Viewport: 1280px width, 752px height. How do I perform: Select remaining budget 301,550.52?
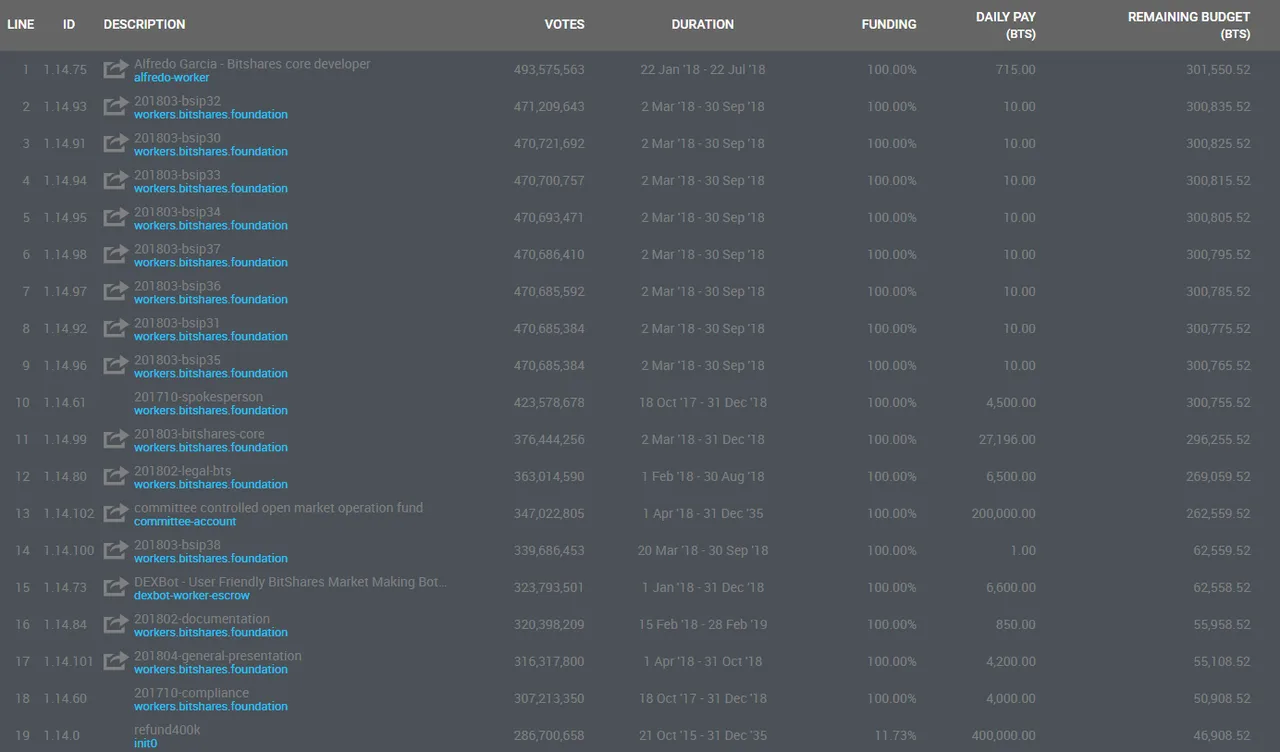1219,70
